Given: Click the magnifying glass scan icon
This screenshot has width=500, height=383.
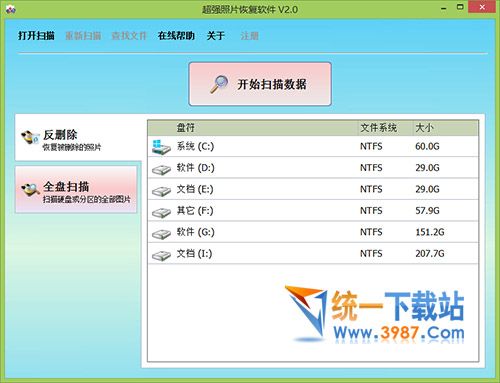Looking at the screenshot, I should pos(219,84).
